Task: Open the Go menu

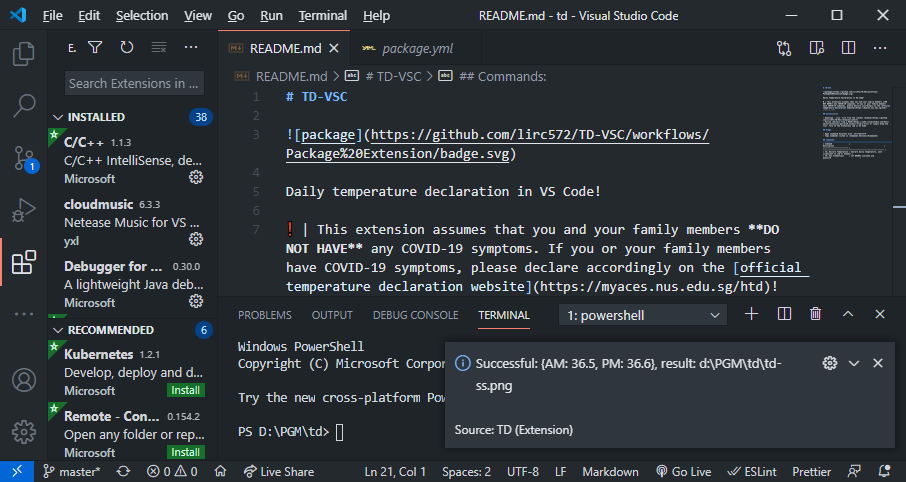Action: click(x=236, y=16)
